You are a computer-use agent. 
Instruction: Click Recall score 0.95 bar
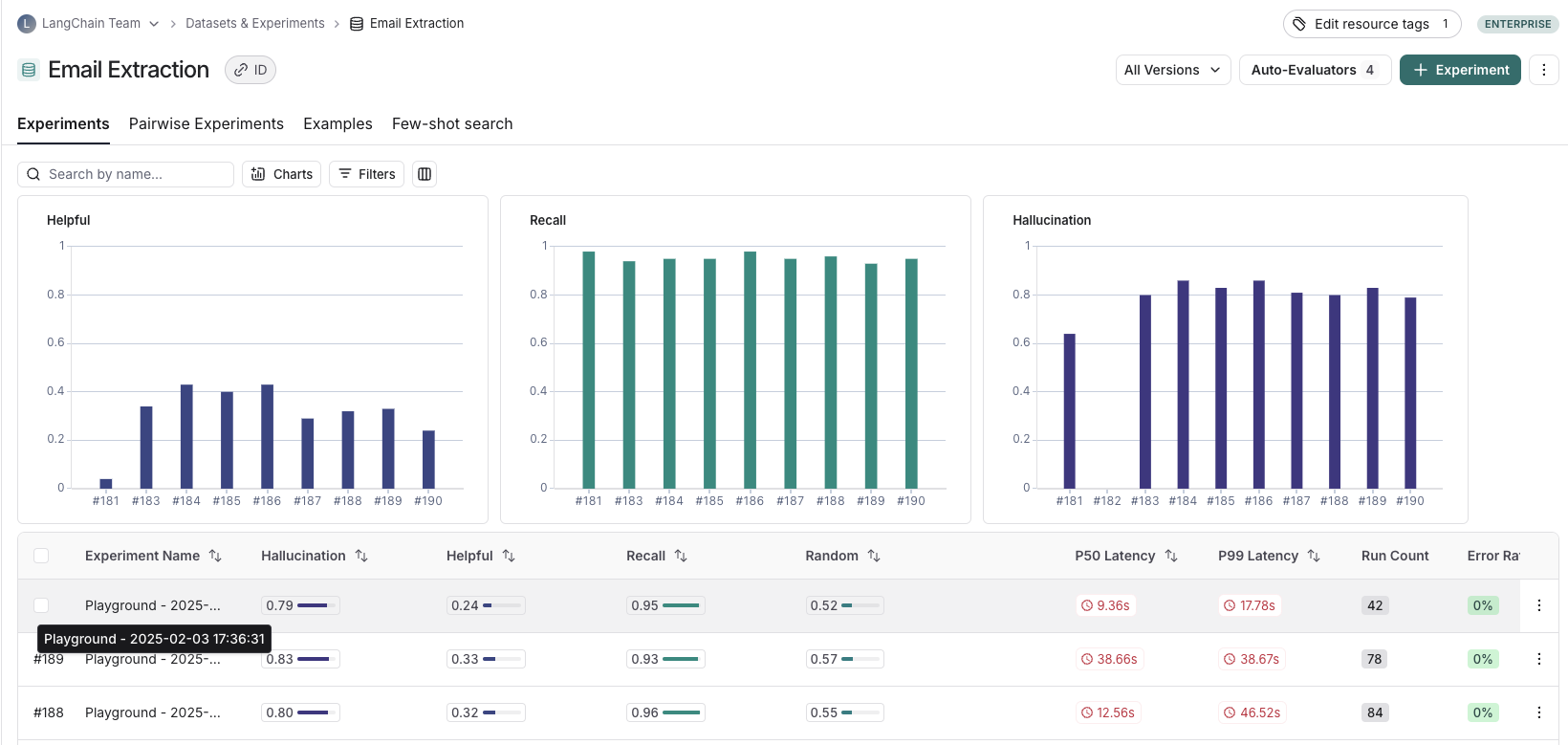click(x=665, y=605)
